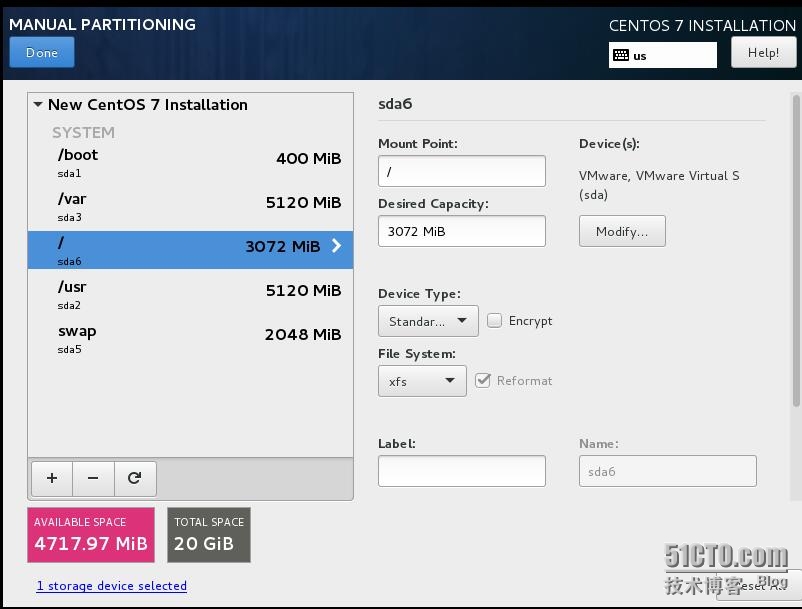Add a new mount point with the plus icon
Screen dimensions: 802x609
[51, 479]
